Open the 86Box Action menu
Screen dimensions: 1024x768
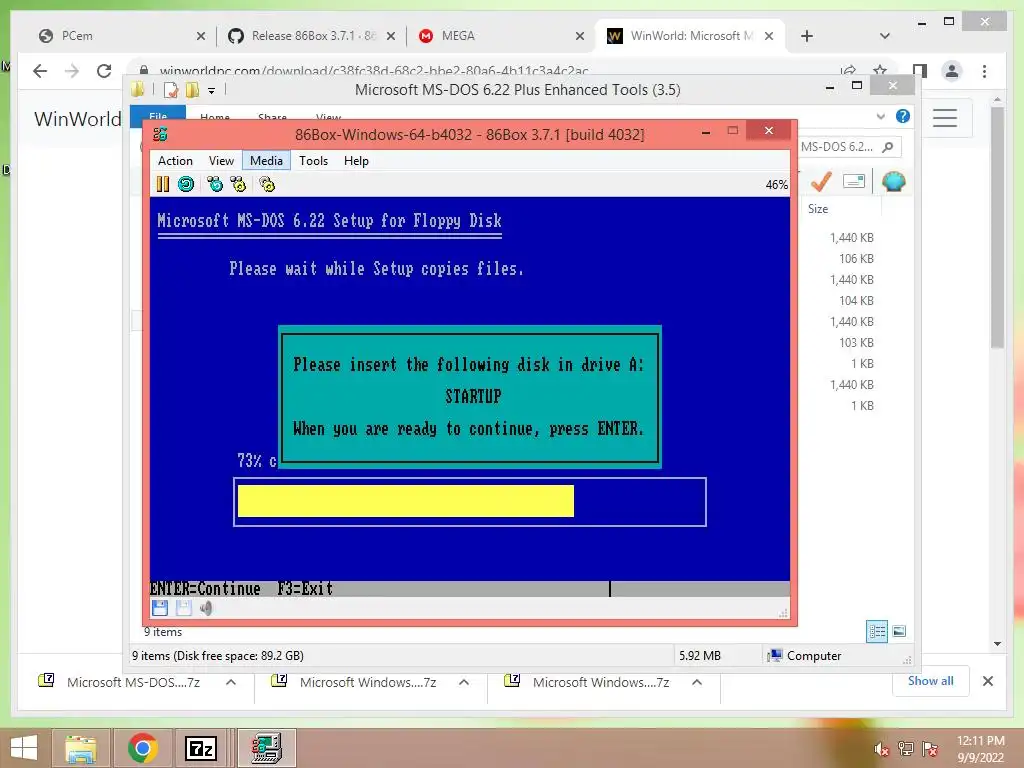[175, 161]
